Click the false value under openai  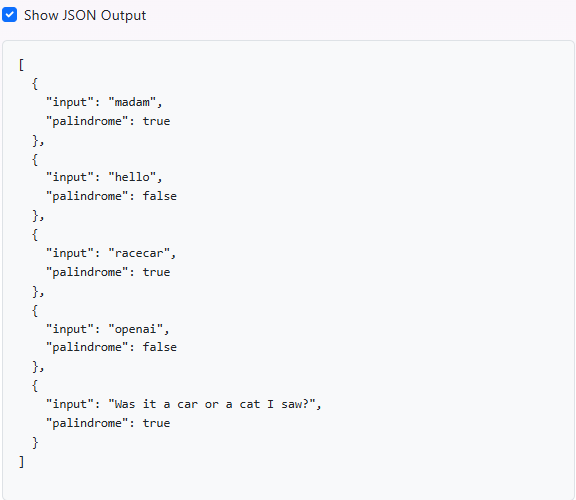[x=160, y=347]
